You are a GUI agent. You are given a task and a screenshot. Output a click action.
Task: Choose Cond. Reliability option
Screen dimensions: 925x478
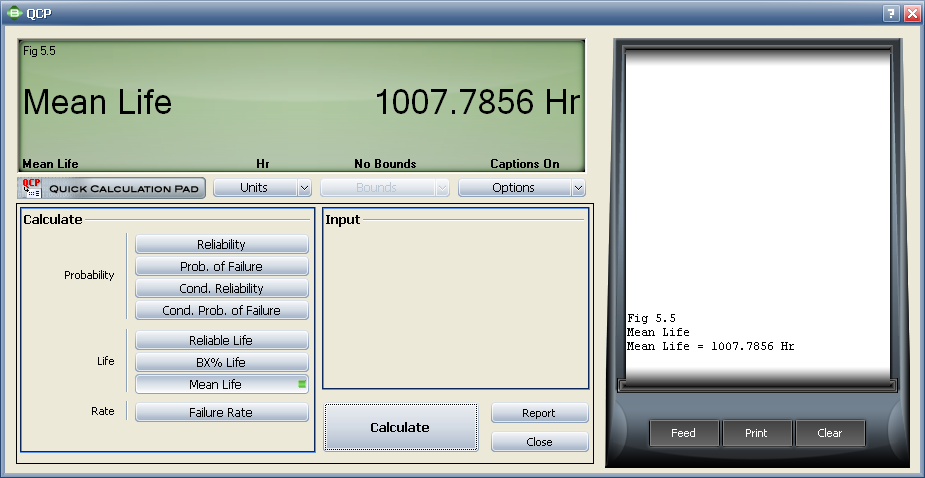pyautogui.click(x=221, y=288)
